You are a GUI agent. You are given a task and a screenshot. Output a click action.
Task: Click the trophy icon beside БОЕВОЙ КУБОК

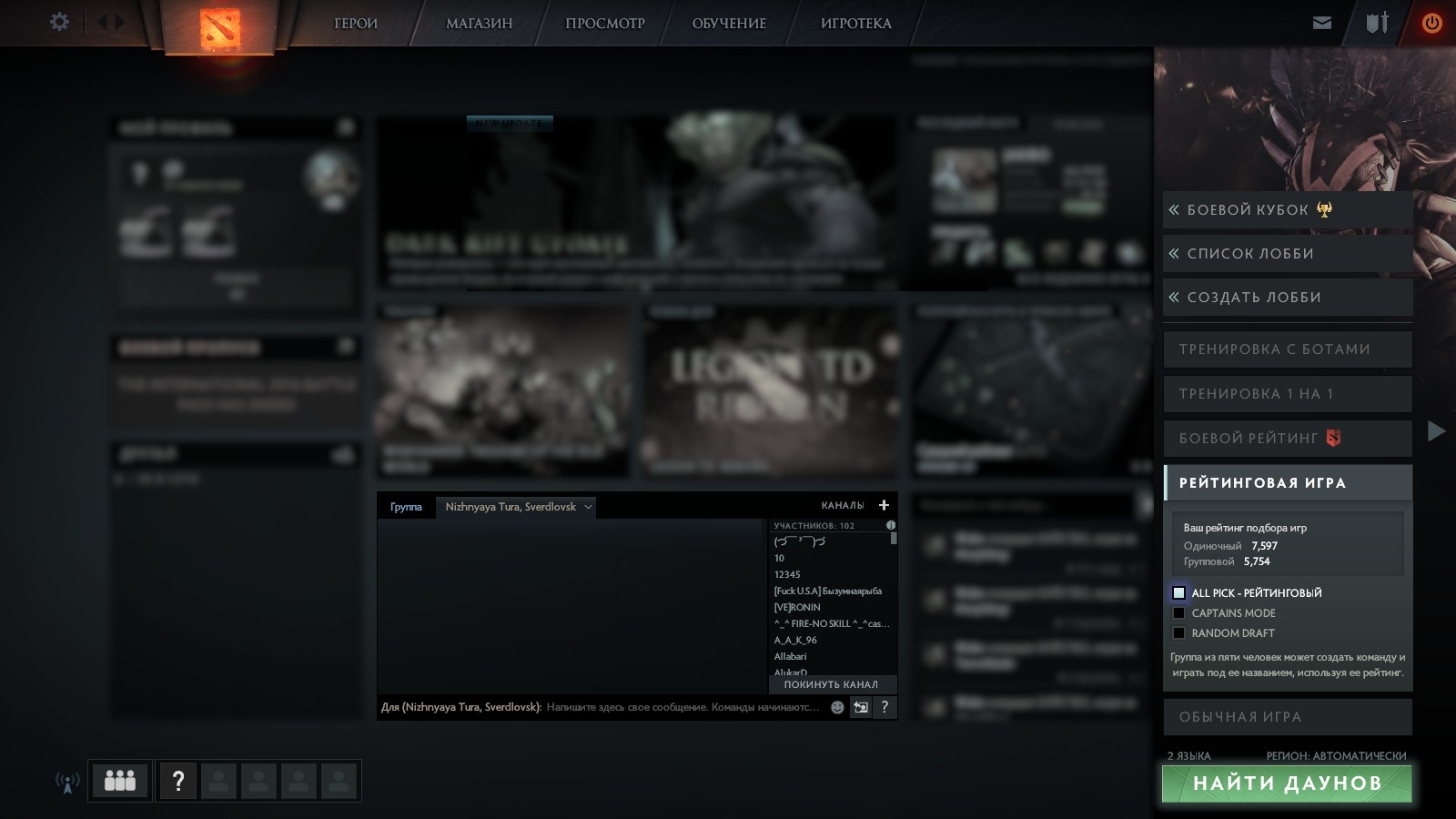[1325, 209]
